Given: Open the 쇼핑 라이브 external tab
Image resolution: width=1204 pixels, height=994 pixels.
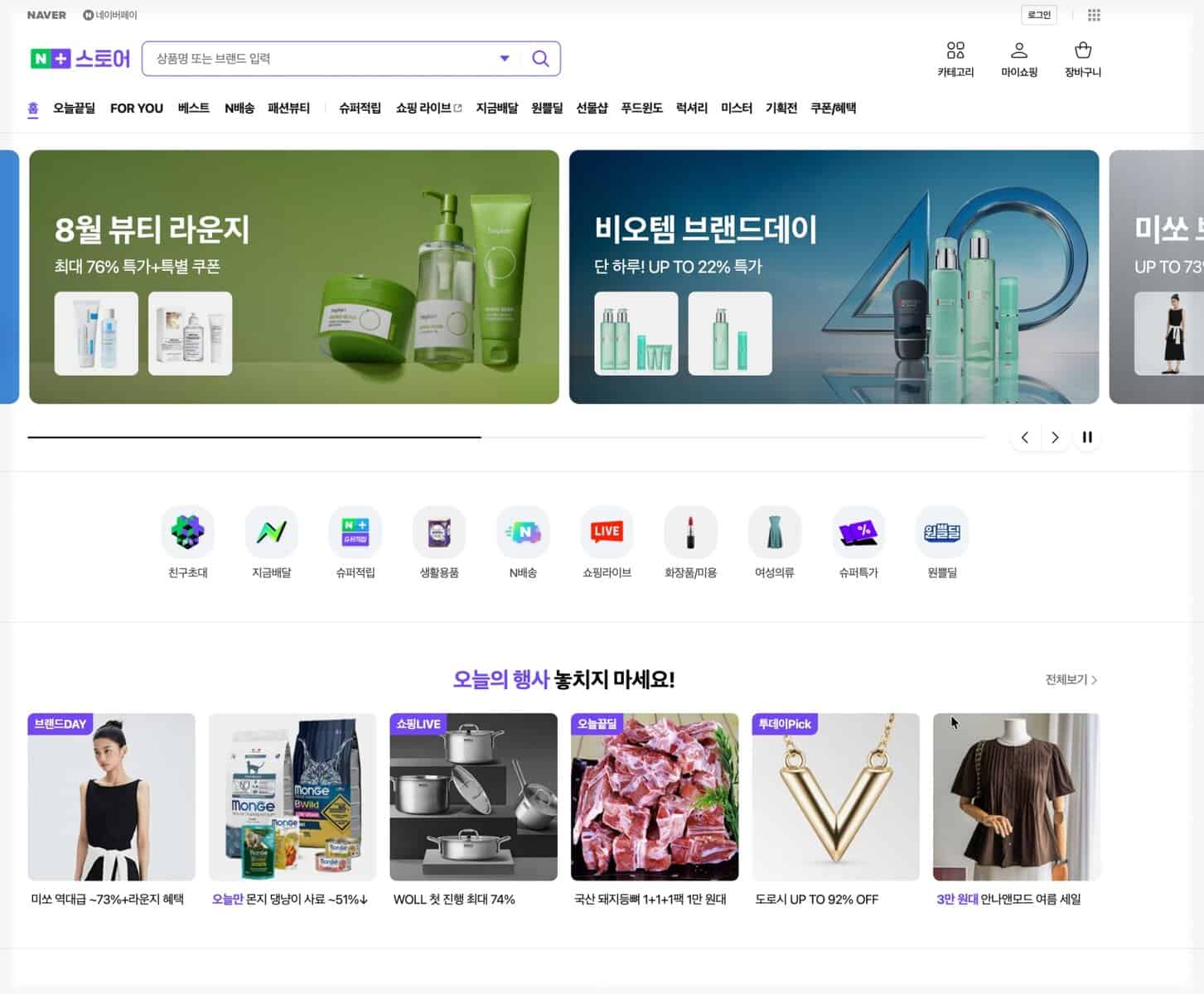Looking at the screenshot, I should click(x=428, y=109).
